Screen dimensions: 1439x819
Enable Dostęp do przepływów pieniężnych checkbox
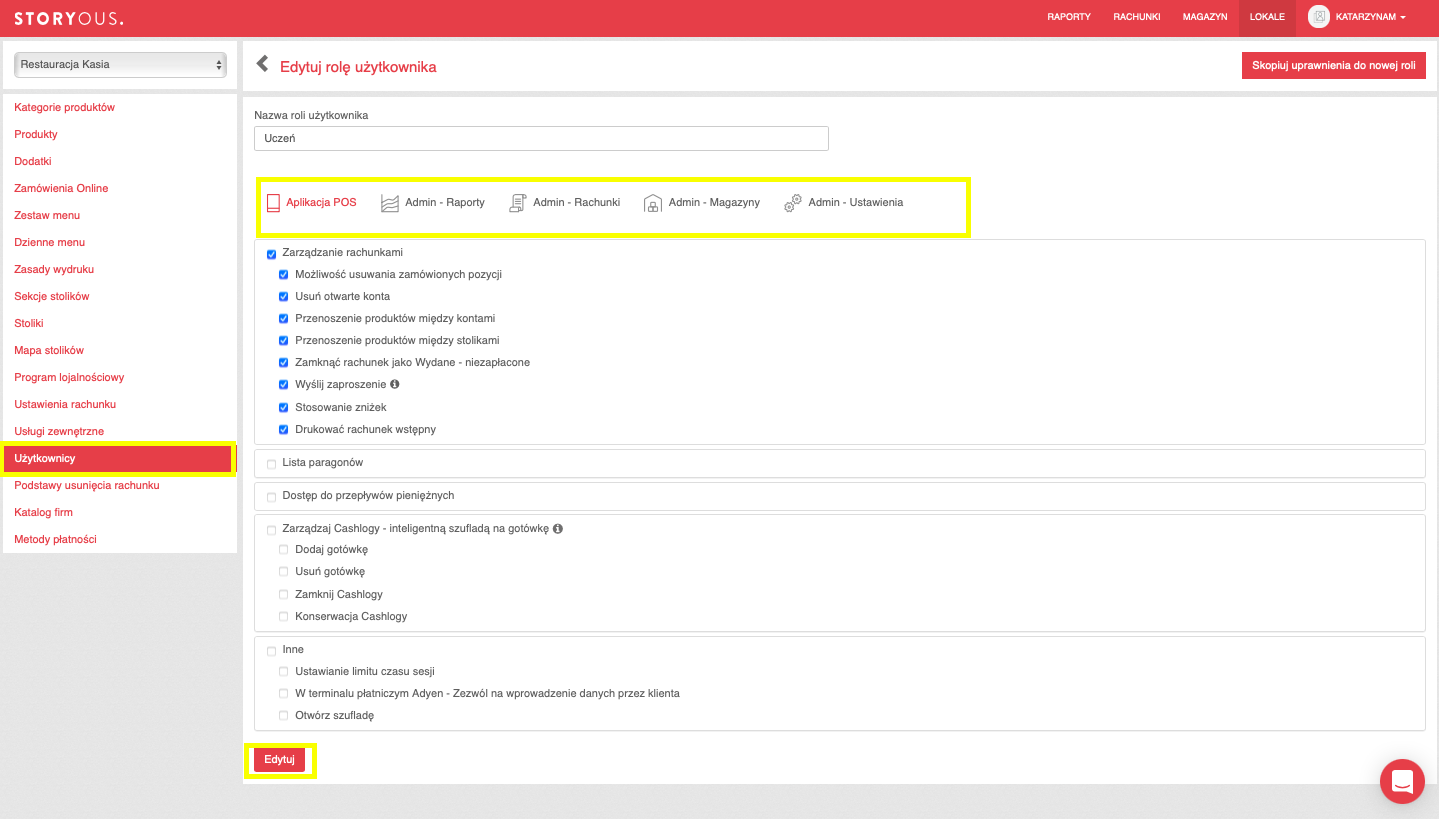pos(272,497)
